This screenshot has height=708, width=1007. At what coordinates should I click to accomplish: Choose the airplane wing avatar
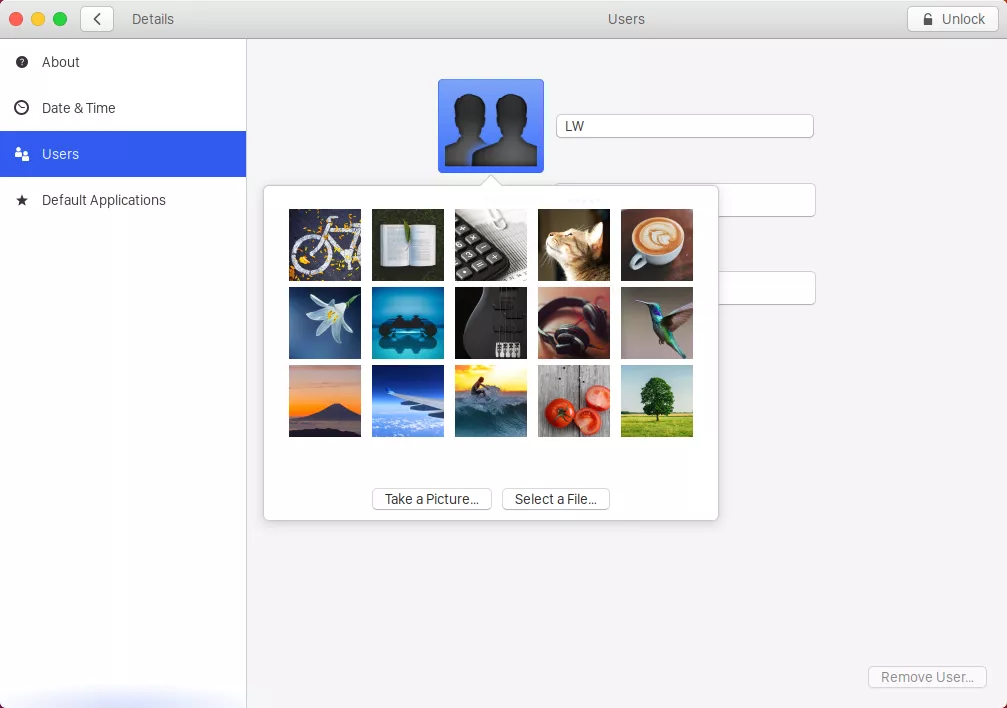[408, 401]
